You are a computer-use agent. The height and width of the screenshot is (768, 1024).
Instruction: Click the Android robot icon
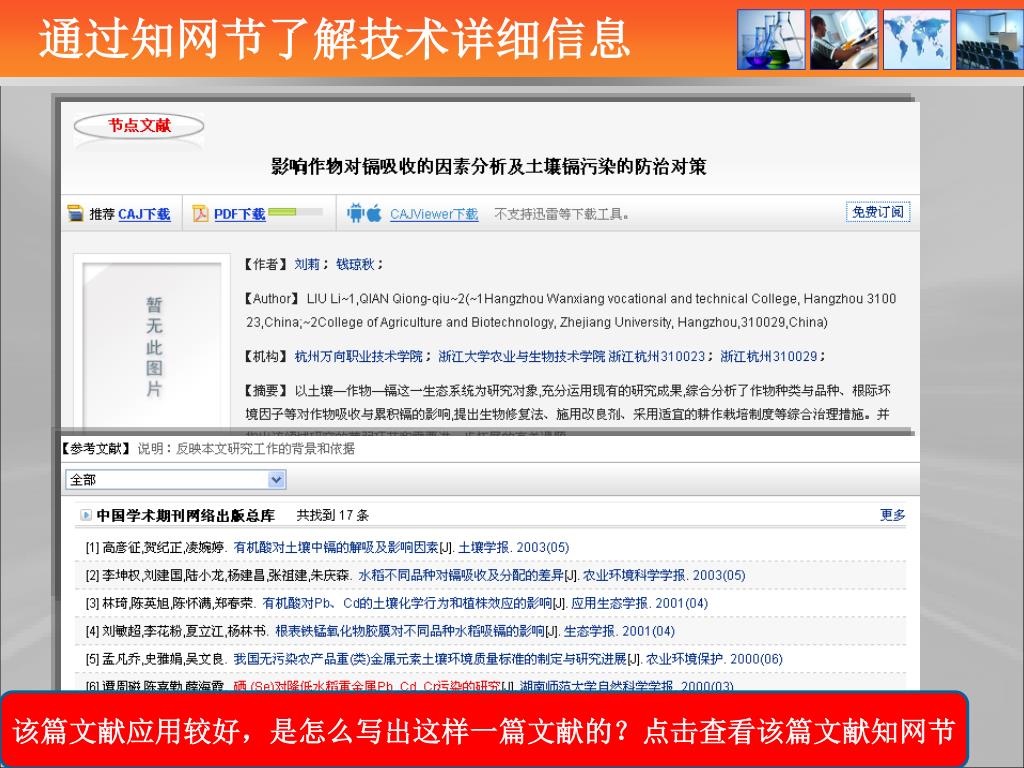point(355,213)
